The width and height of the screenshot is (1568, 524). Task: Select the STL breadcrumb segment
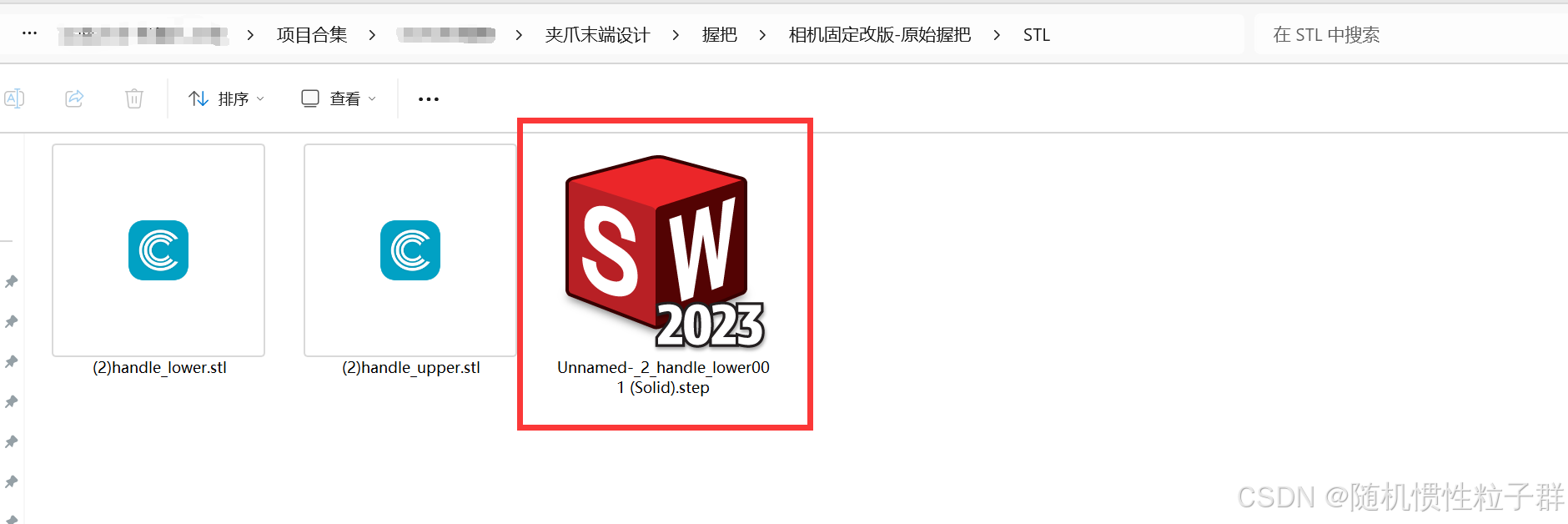[1037, 35]
